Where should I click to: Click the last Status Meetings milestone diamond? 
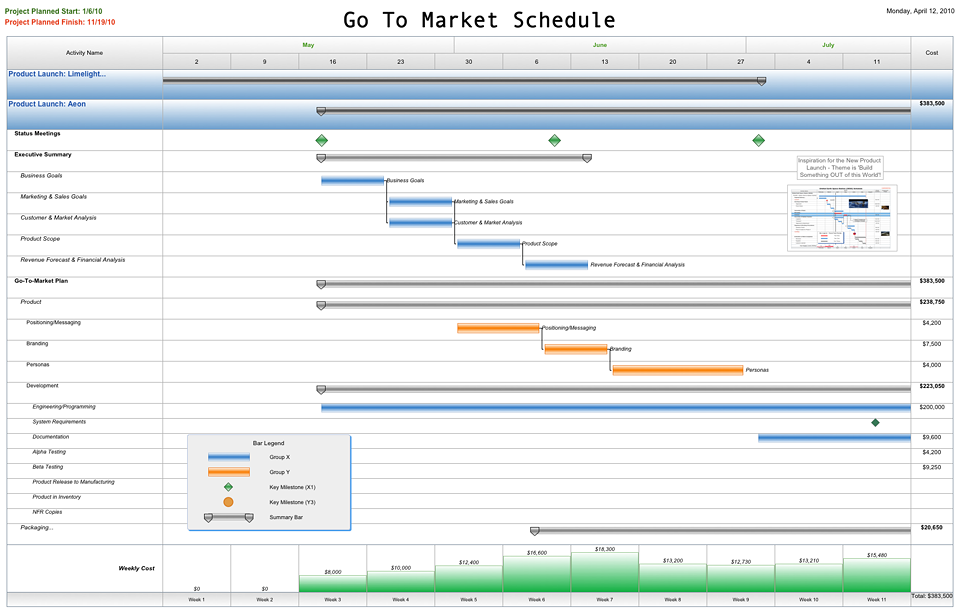[x=758, y=140]
